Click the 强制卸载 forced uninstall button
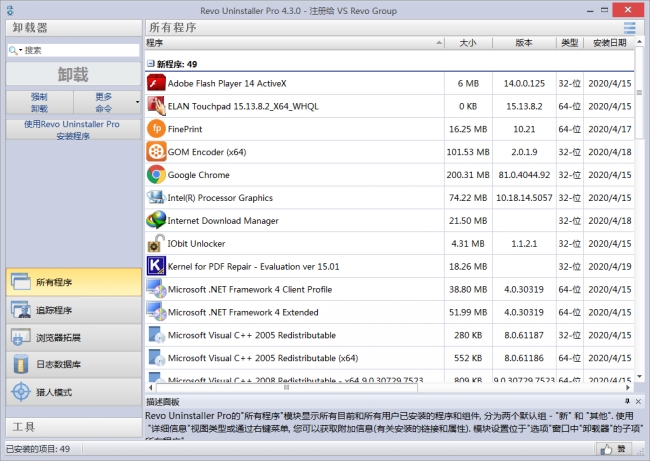This screenshot has width=650, height=461. click(x=39, y=102)
